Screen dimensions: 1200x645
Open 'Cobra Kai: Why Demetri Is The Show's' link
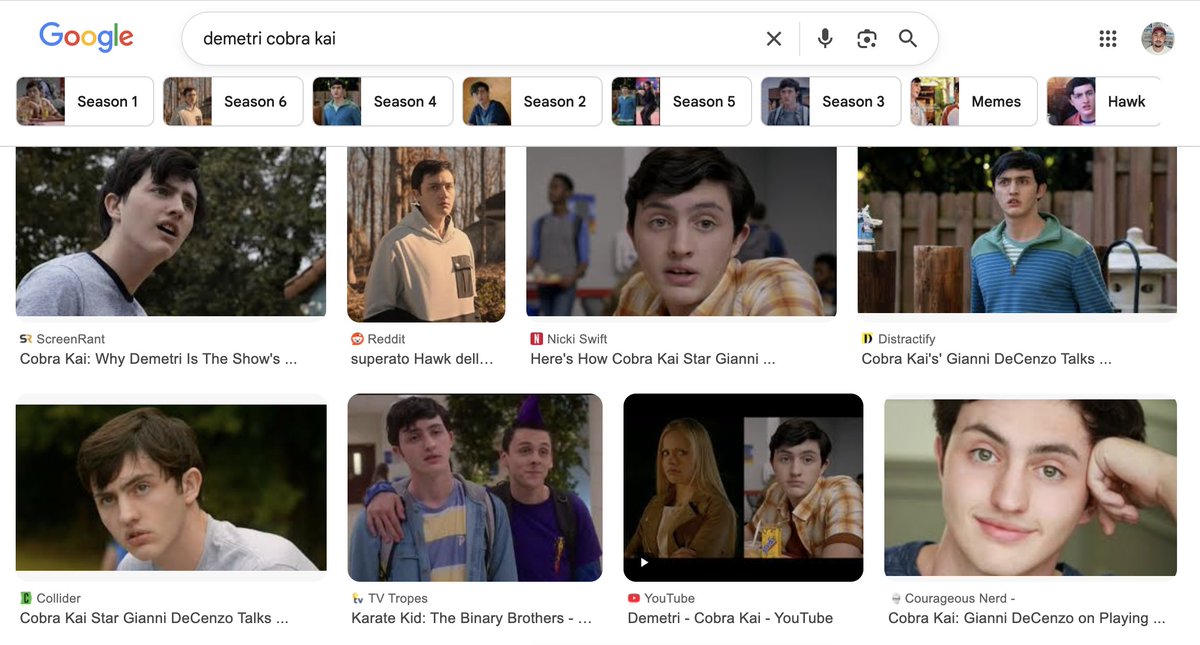158,358
